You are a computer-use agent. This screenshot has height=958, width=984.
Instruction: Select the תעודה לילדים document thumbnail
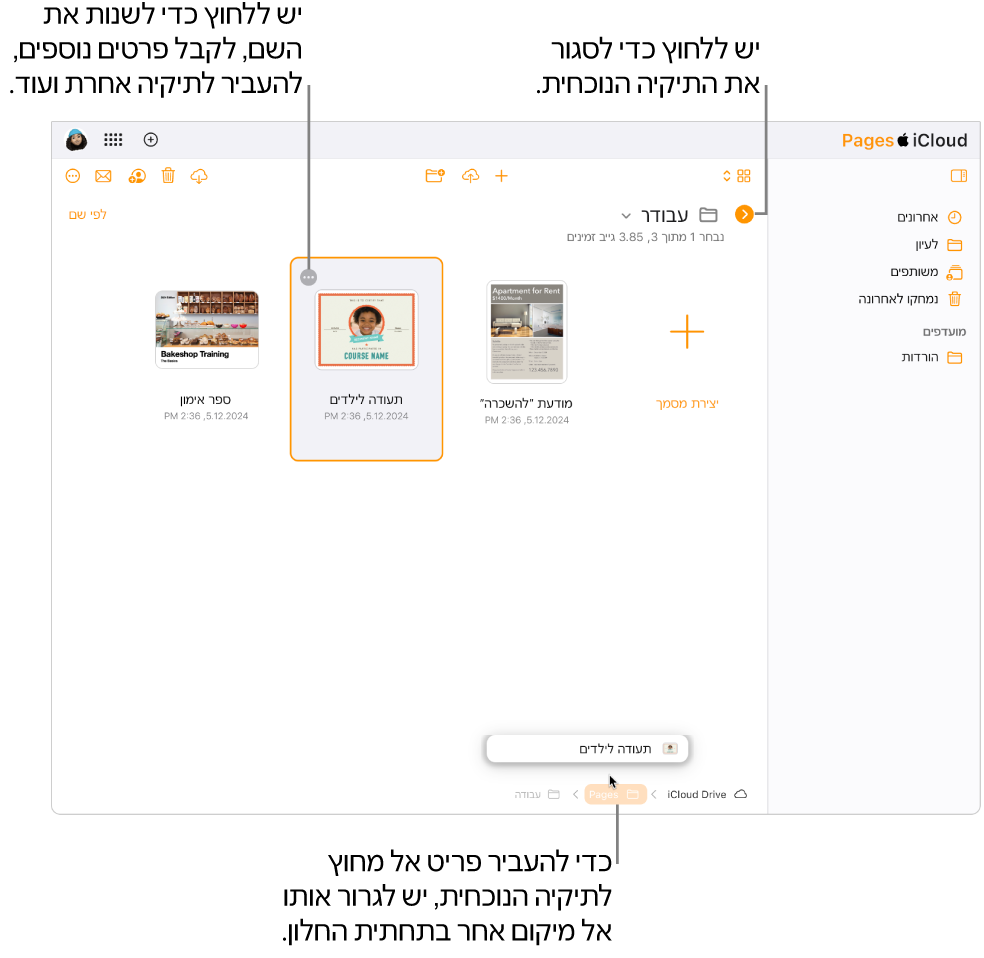click(366, 330)
